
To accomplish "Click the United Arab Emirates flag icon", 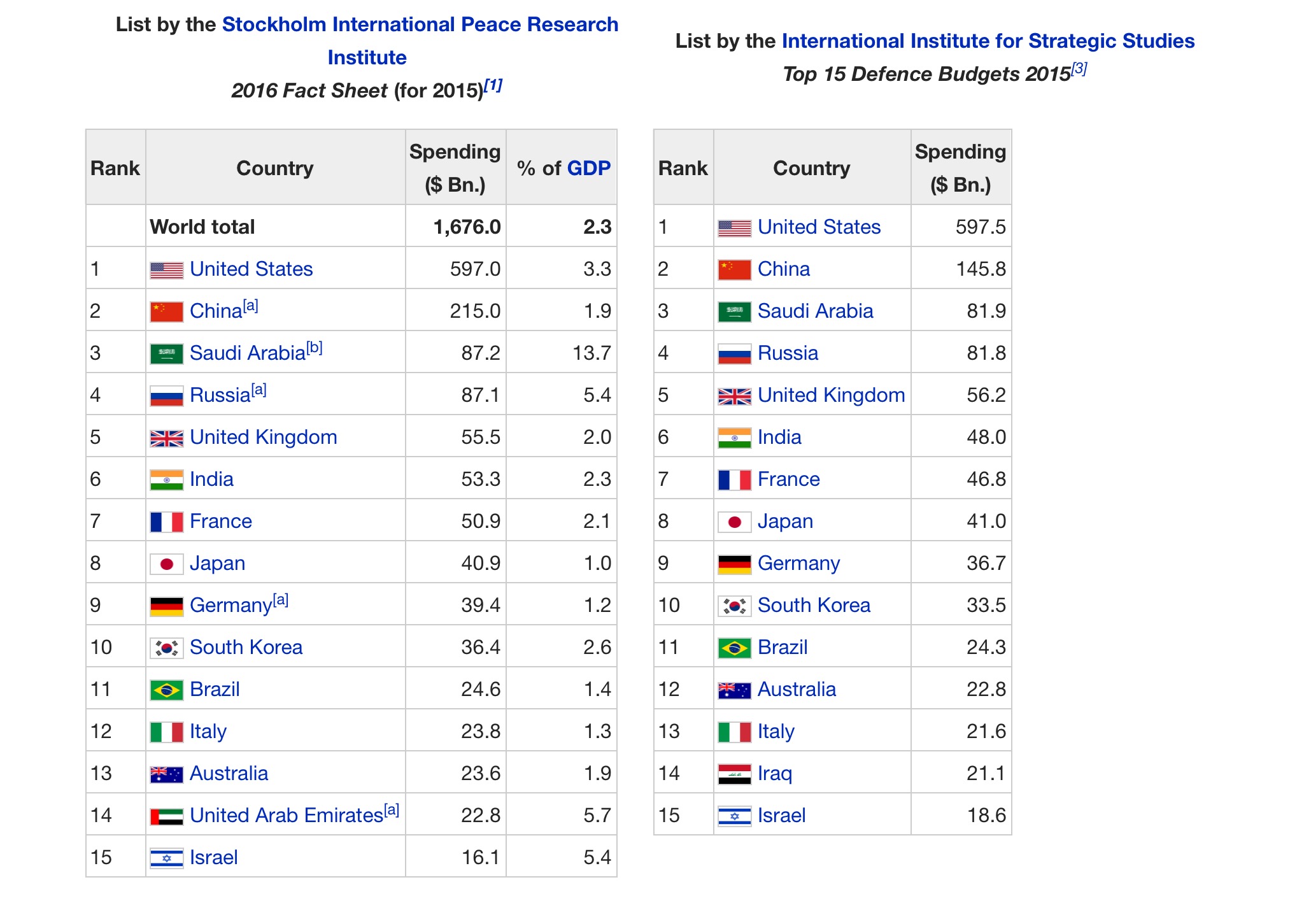I will 167,816.
